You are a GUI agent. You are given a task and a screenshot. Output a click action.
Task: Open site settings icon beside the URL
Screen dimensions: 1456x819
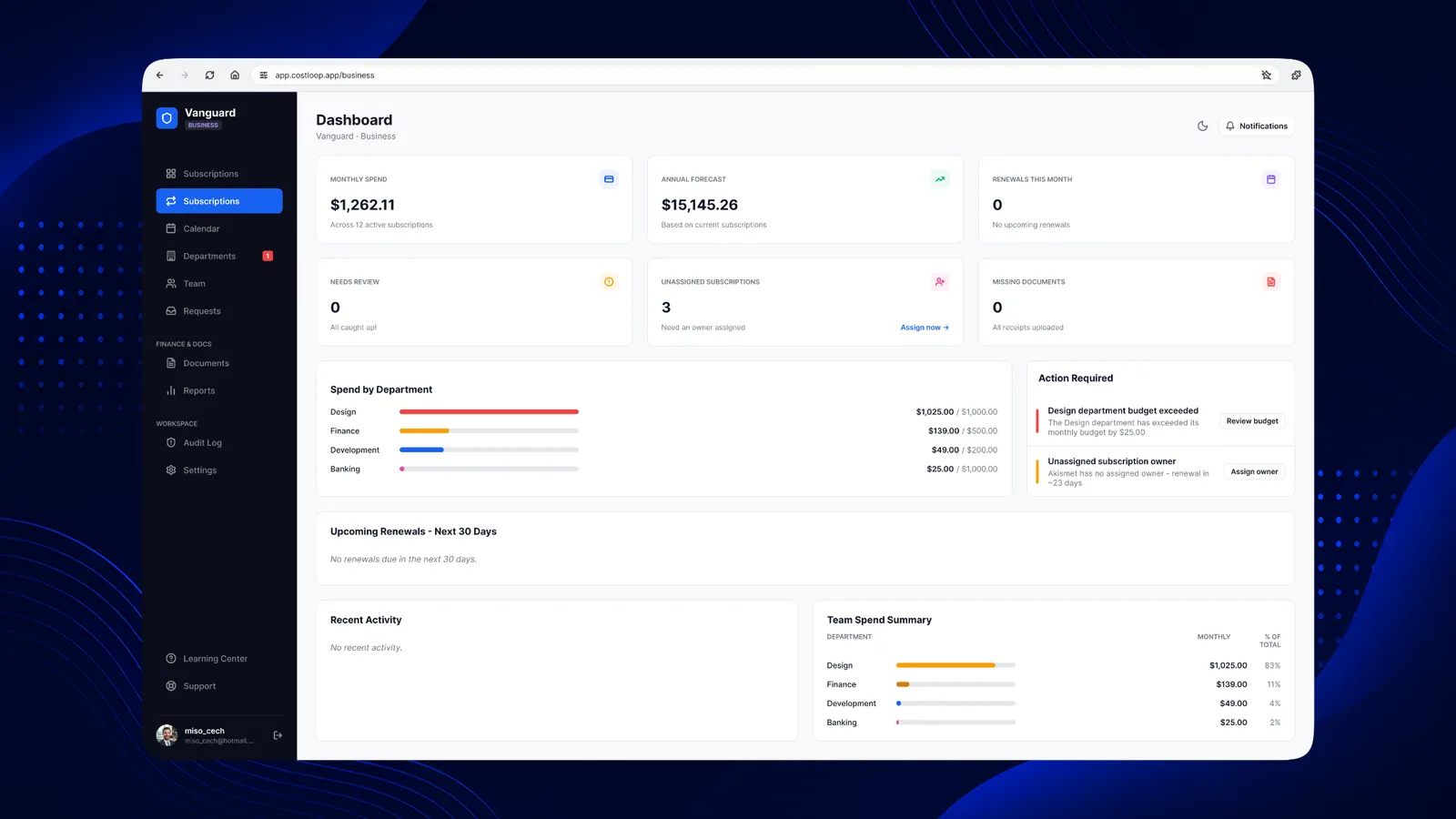point(264,76)
